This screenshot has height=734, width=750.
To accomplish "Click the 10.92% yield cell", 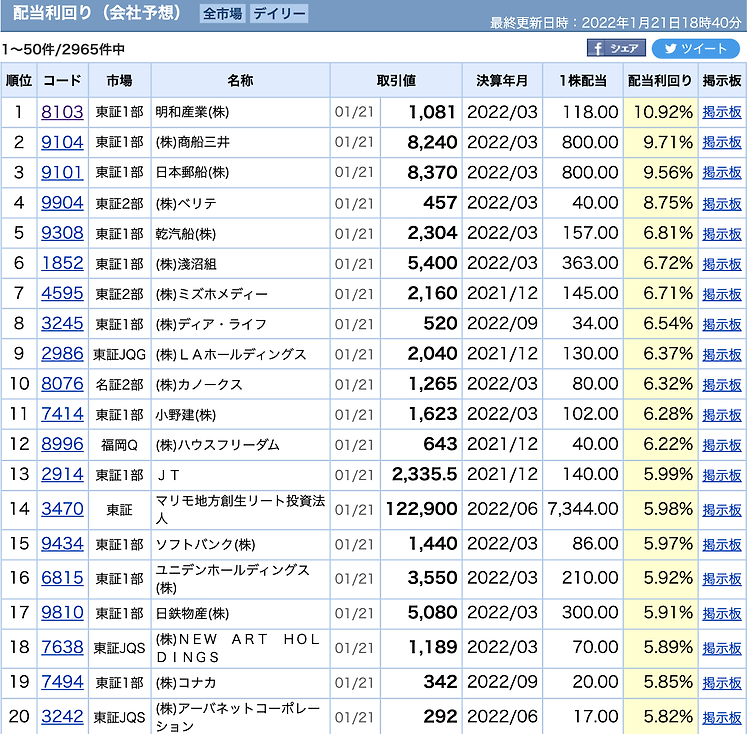I will tap(660, 112).
